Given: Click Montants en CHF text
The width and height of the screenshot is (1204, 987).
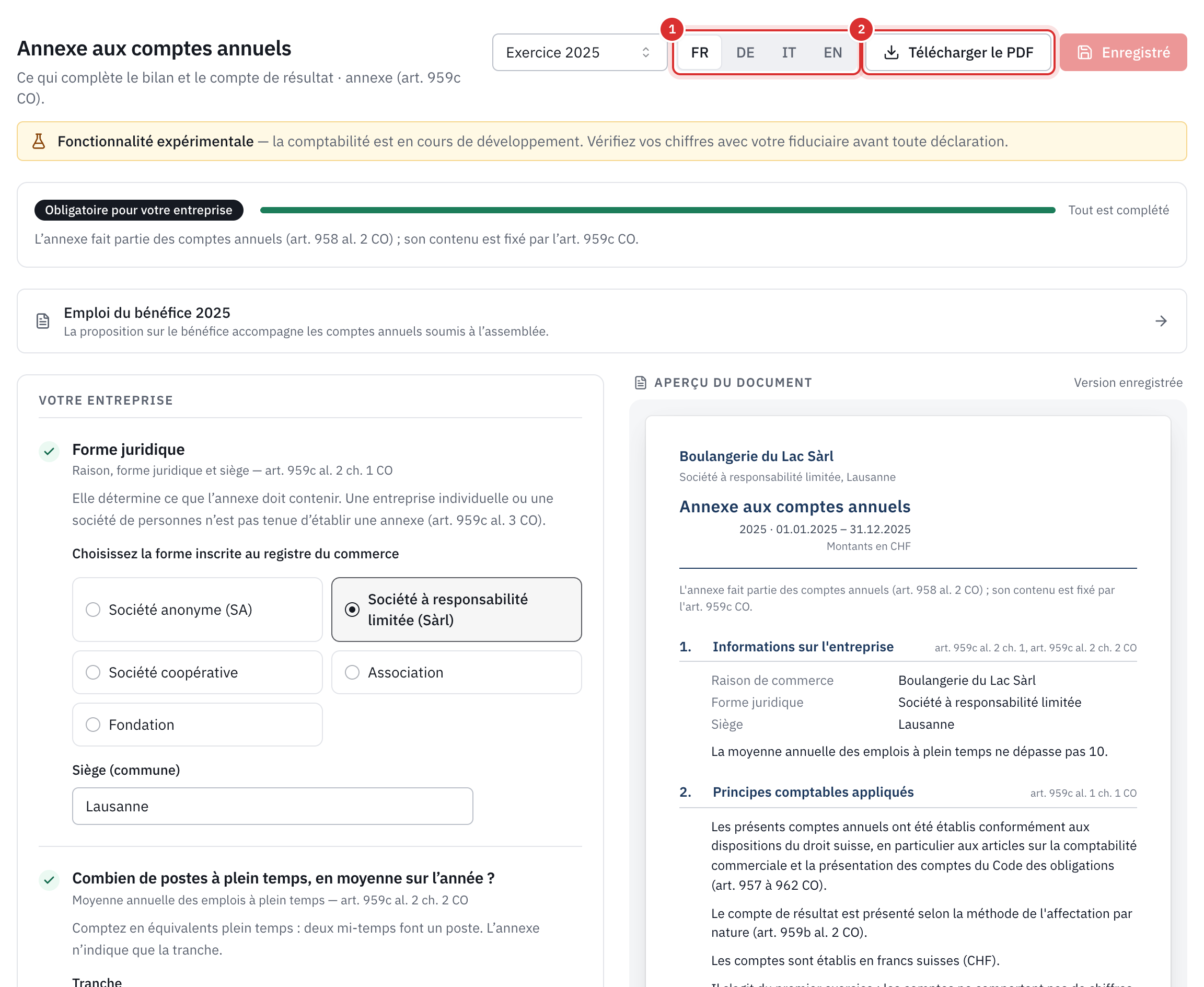Looking at the screenshot, I should [x=868, y=546].
